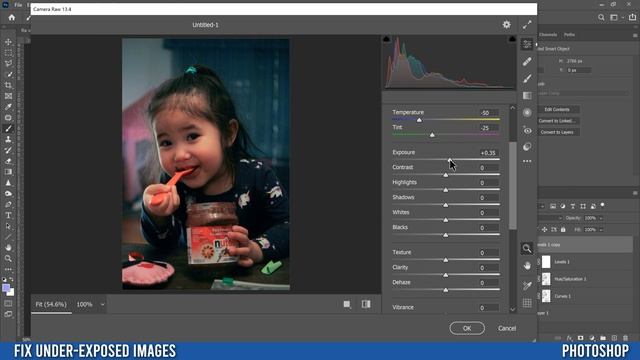Toggle highlight clipping warning on histogram
This screenshot has height=360, width=640.
click(x=512, y=39)
